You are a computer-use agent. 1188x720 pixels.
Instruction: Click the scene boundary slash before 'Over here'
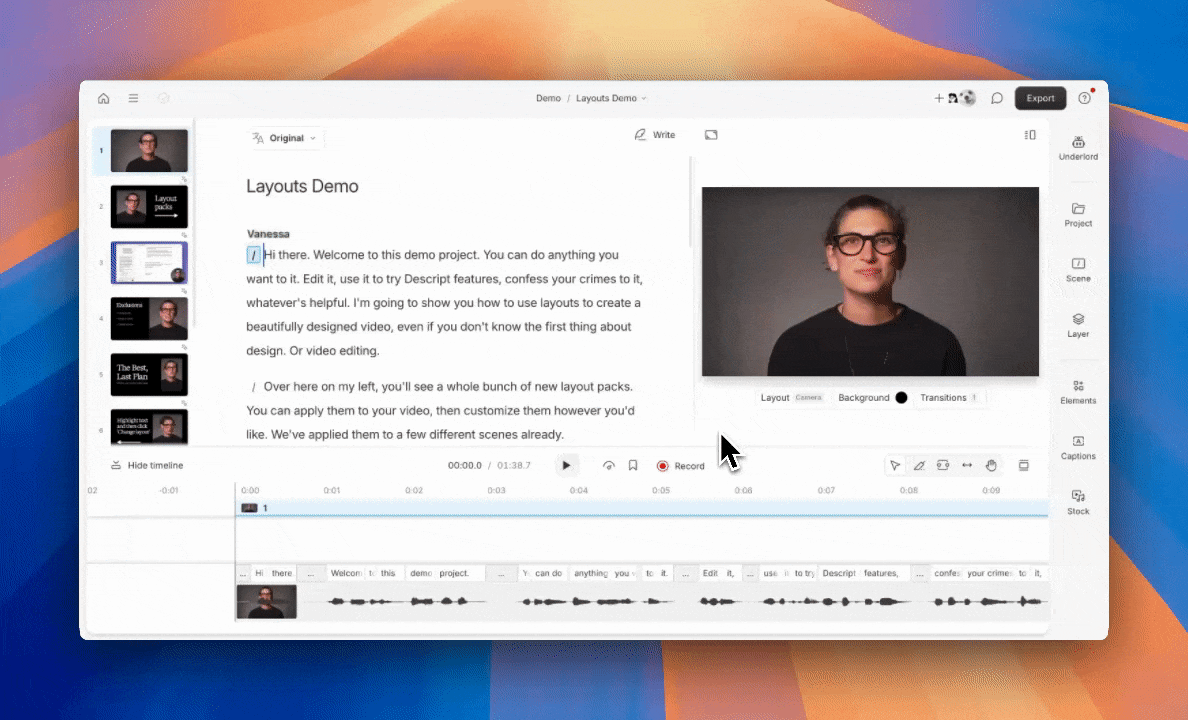coord(253,387)
